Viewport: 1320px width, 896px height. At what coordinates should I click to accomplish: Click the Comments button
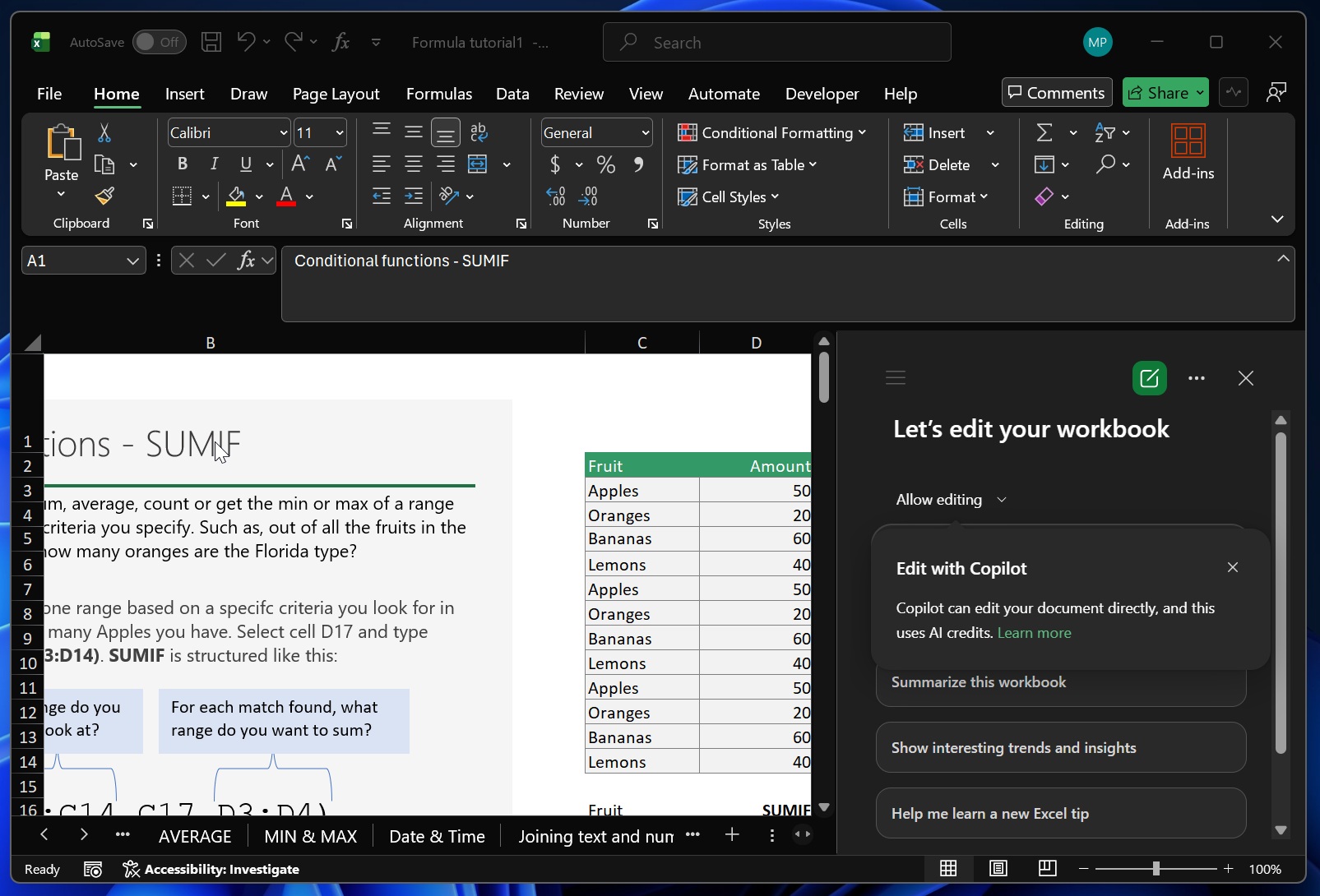(x=1057, y=92)
